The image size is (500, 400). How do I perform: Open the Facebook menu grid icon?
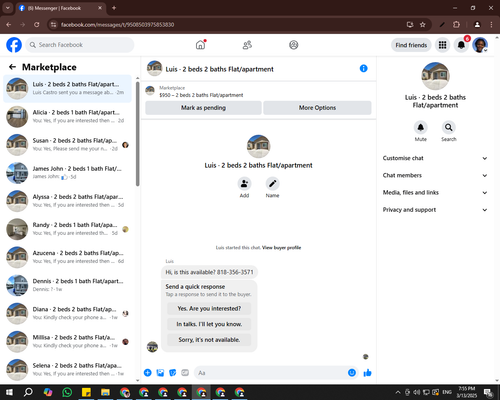pyautogui.click(x=442, y=45)
